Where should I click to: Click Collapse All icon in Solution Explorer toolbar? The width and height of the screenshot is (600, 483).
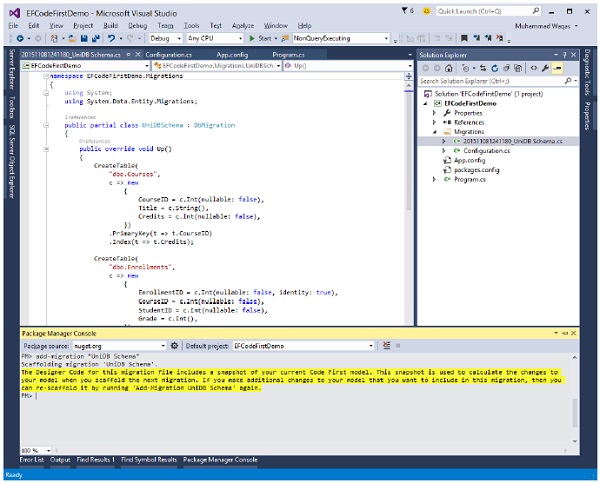(507, 70)
